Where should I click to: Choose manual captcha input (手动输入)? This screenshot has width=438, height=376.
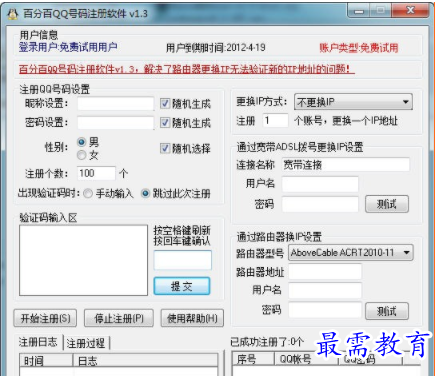[88, 194]
